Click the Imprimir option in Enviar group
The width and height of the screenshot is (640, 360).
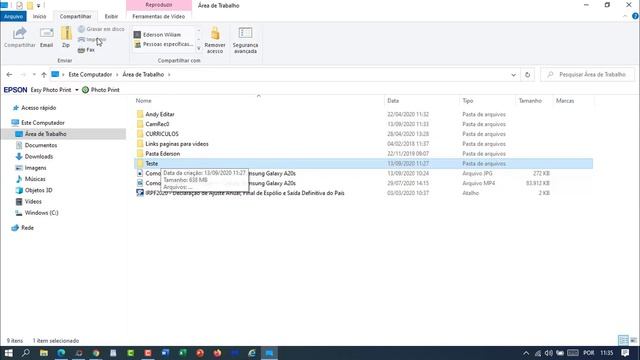(x=92, y=40)
